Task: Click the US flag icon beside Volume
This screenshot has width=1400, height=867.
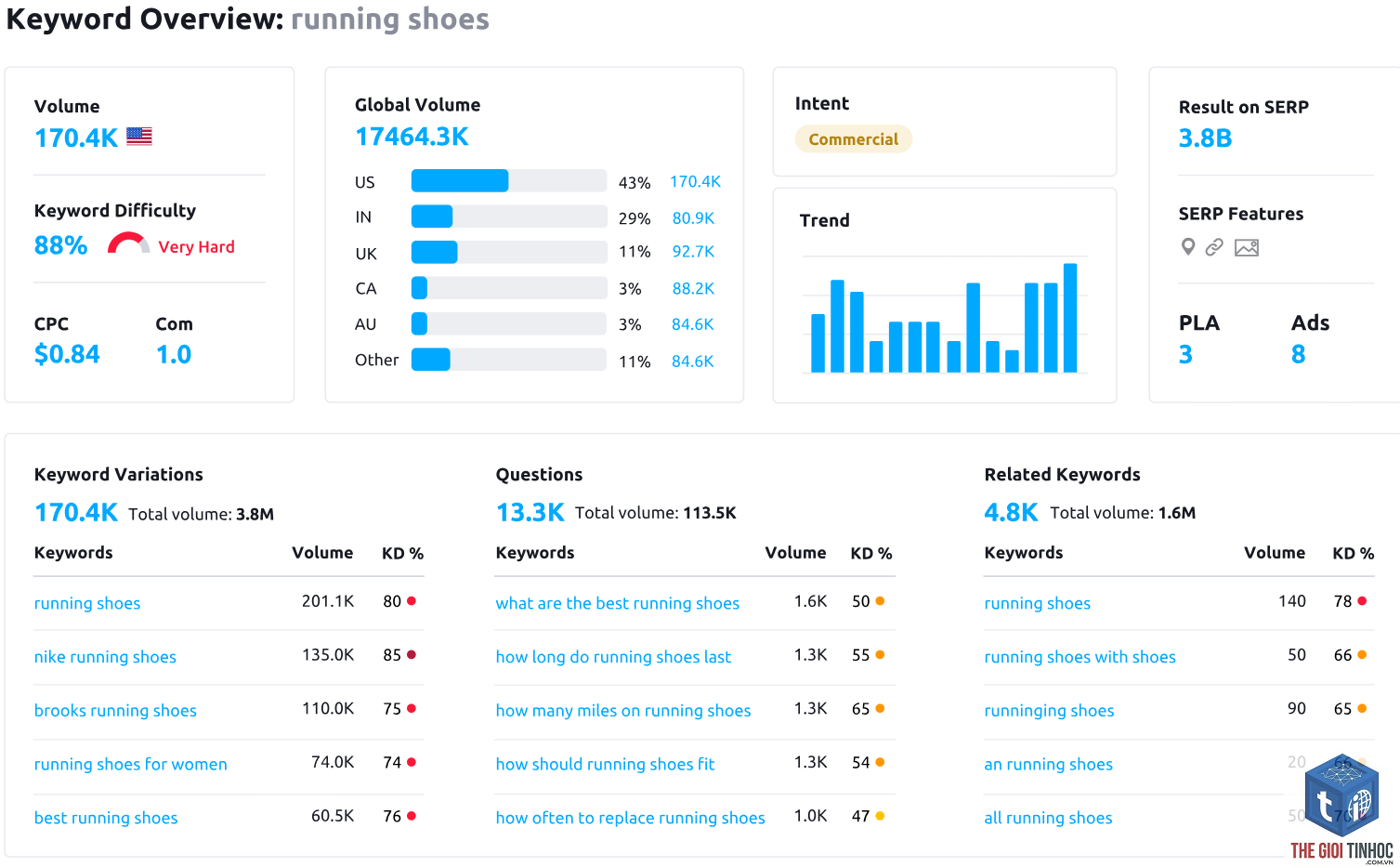Action: coord(139,137)
